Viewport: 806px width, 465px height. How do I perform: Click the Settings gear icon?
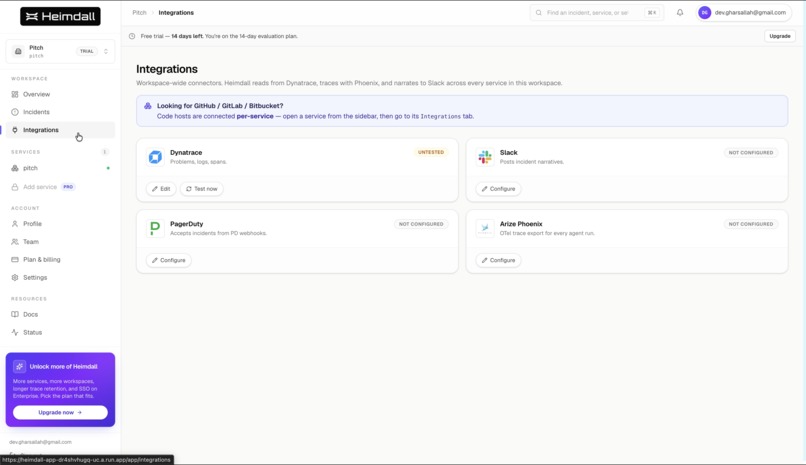[x=15, y=277]
